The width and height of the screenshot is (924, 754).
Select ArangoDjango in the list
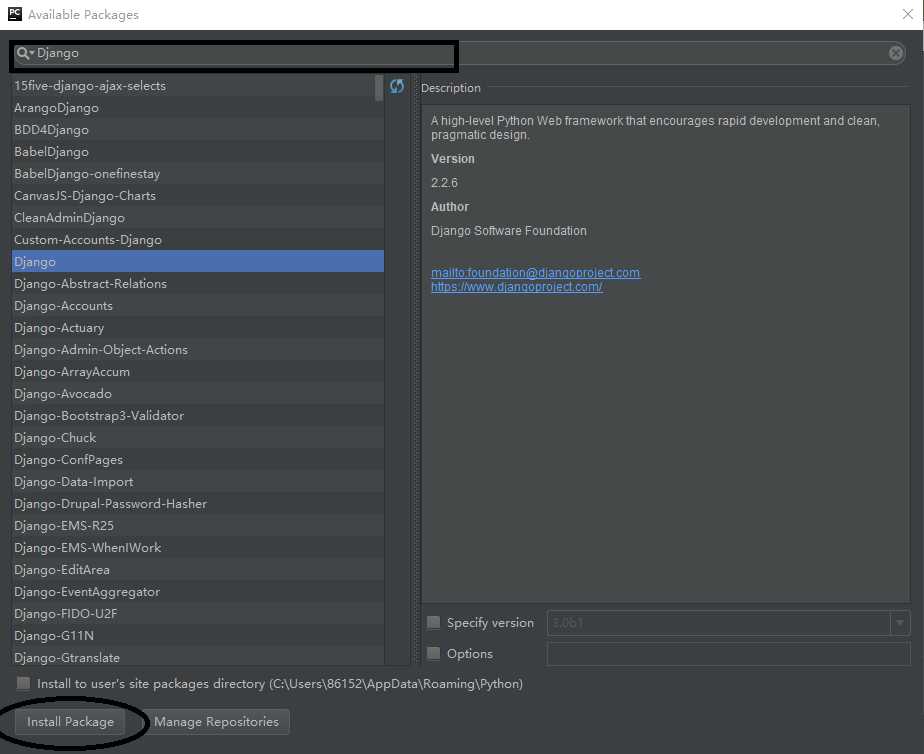click(197, 108)
